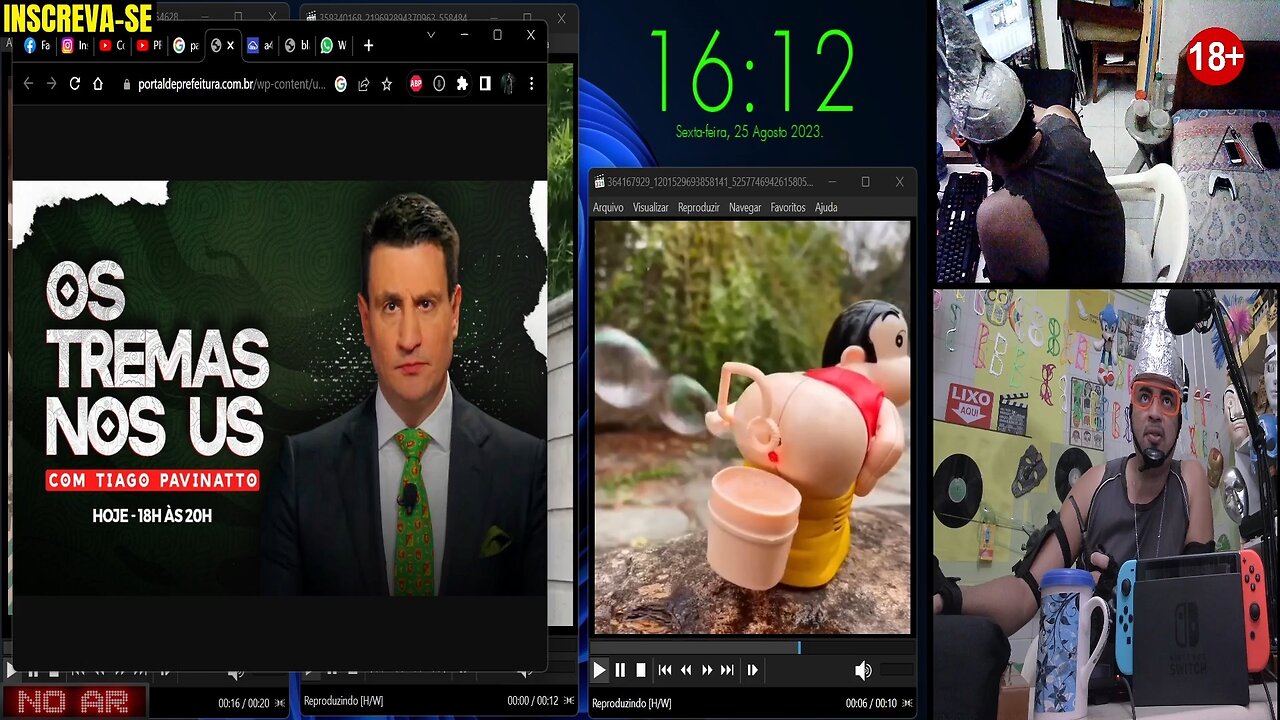
Task: Click the portaldeprefeitura.com.br address bar
Action: [230, 84]
